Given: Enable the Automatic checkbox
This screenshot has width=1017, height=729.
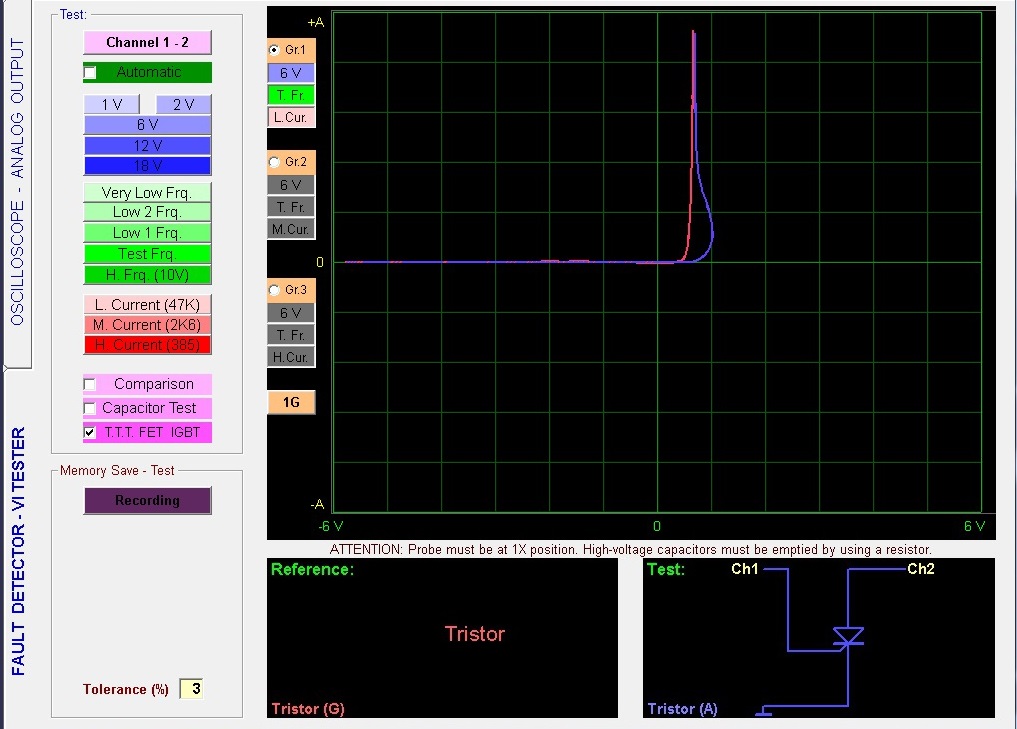Looking at the screenshot, I should (91, 73).
